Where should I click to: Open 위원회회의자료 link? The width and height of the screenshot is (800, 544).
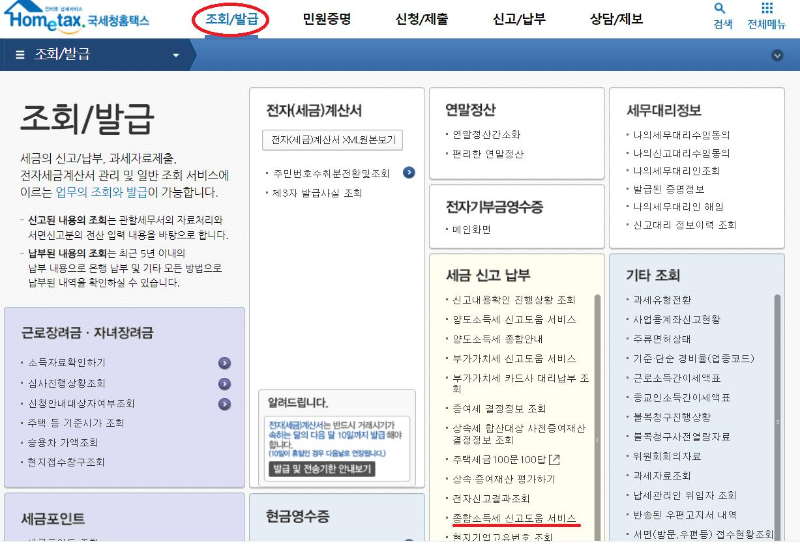click(x=667, y=456)
